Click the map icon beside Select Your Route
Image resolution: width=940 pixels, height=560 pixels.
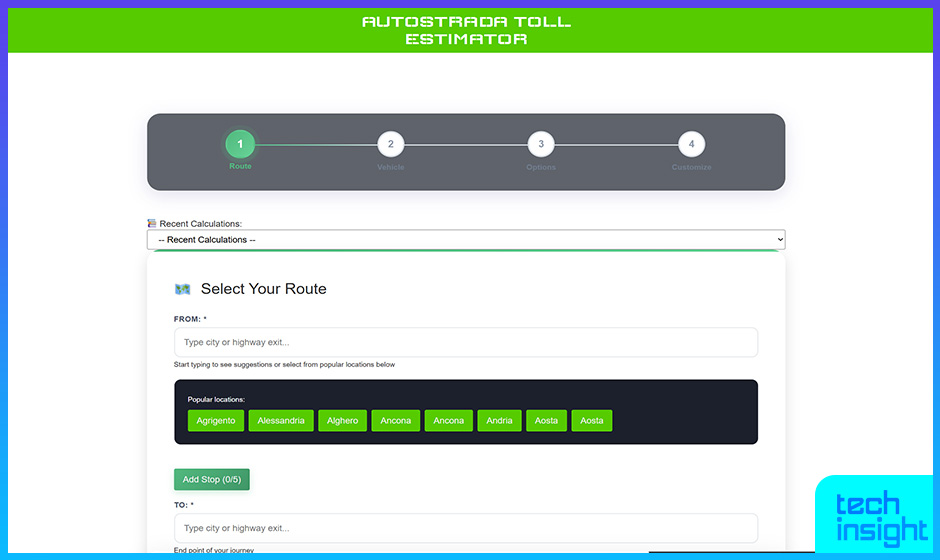(x=182, y=289)
